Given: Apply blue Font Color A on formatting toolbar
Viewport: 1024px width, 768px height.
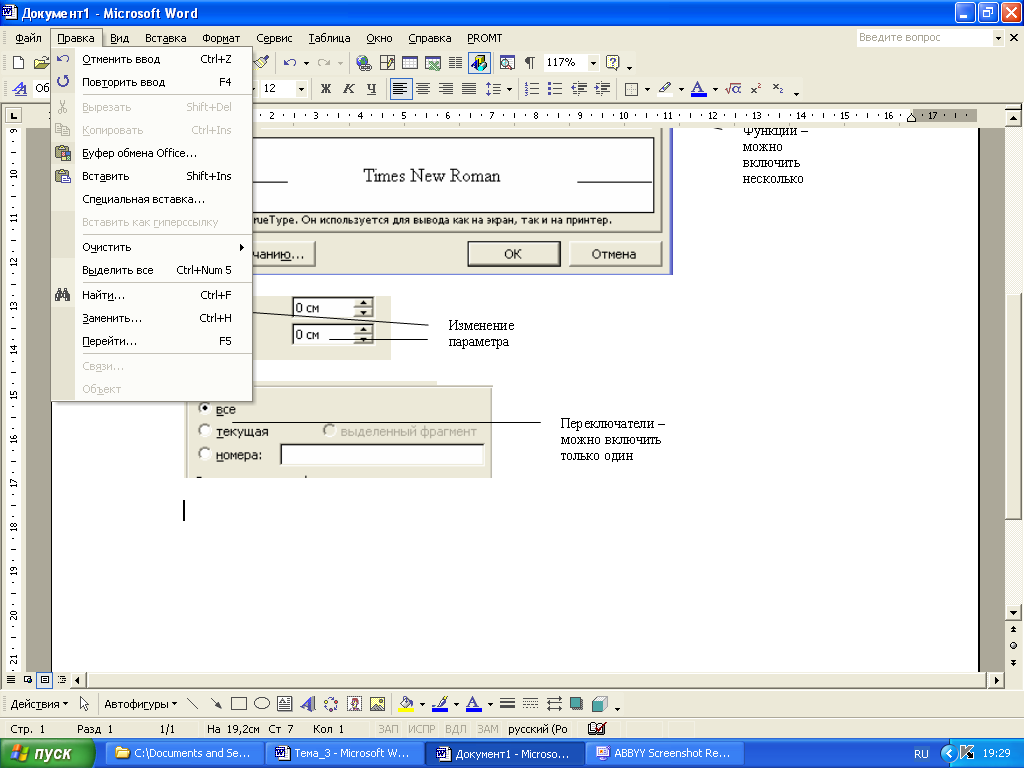Looking at the screenshot, I should (x=698, y=88).
